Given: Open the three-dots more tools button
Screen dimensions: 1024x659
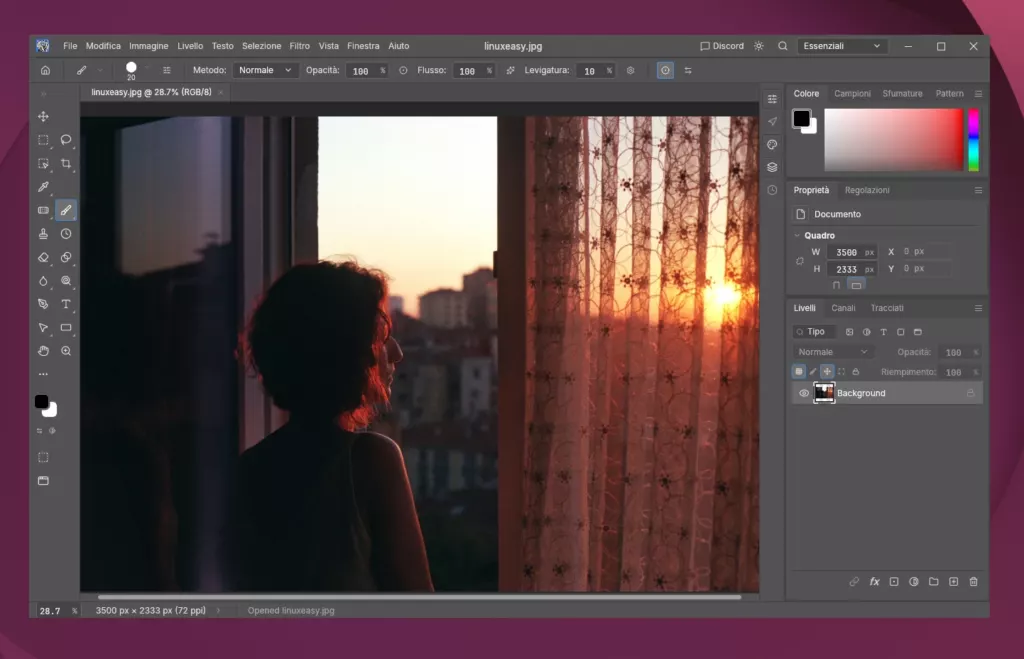Looking at the screenshot, I should [x=43, y=374].
